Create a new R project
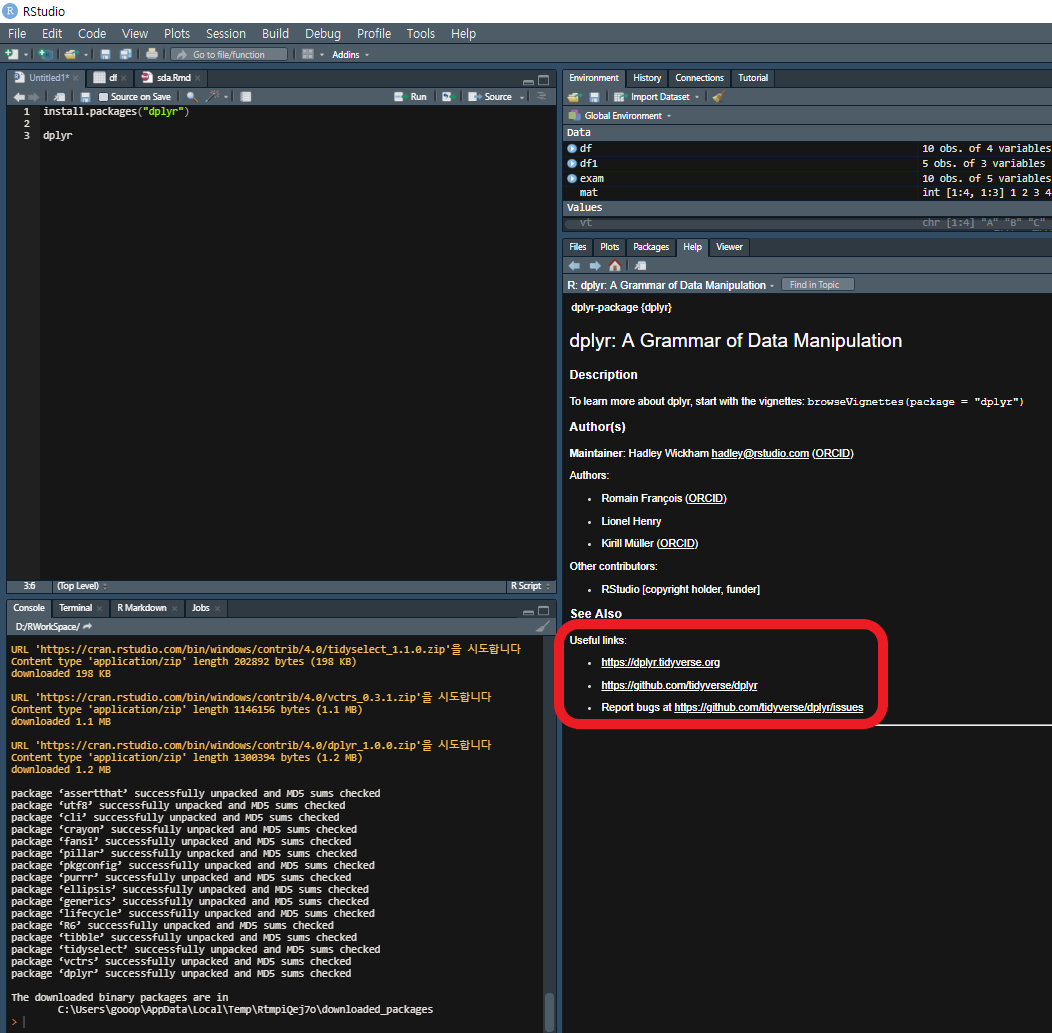1052x1033 pixels. (x=45, y=54)
